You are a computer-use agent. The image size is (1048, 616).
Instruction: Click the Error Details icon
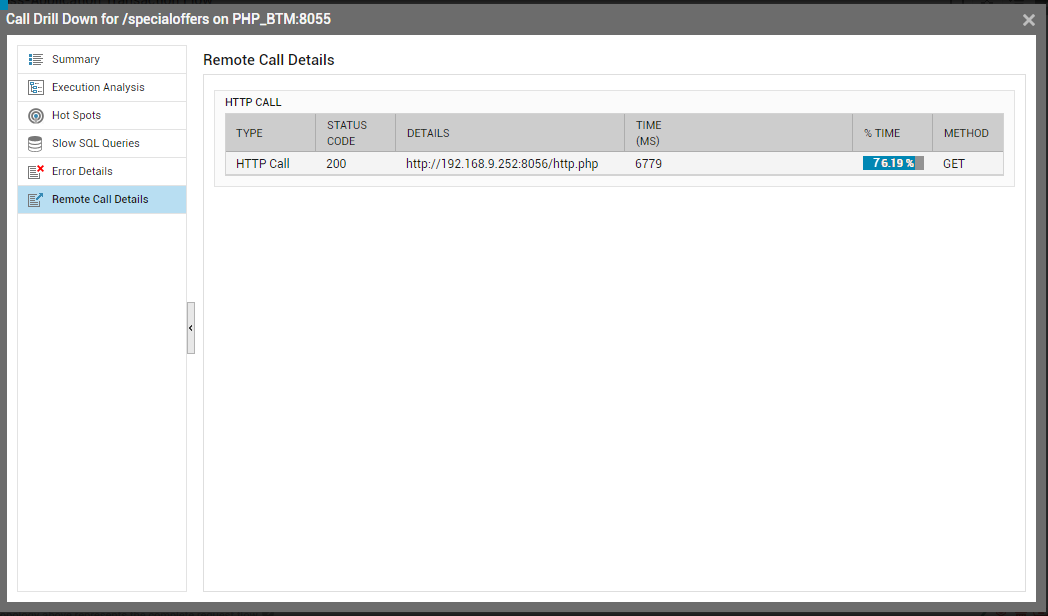click(35, 172)
